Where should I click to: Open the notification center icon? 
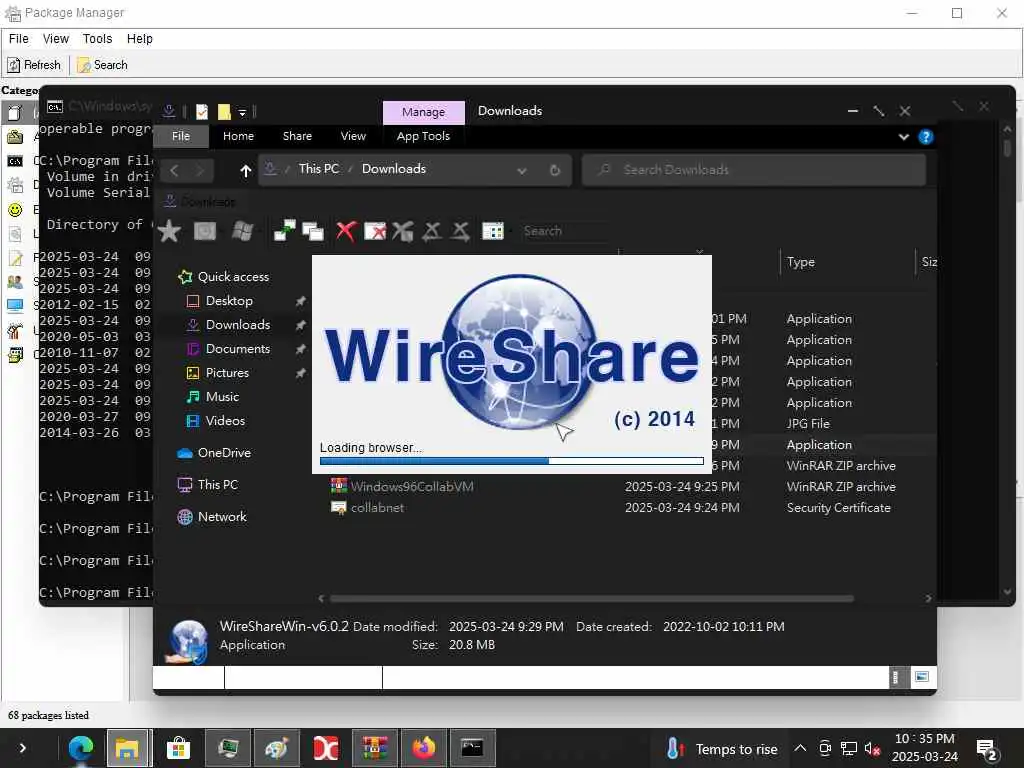986,749
